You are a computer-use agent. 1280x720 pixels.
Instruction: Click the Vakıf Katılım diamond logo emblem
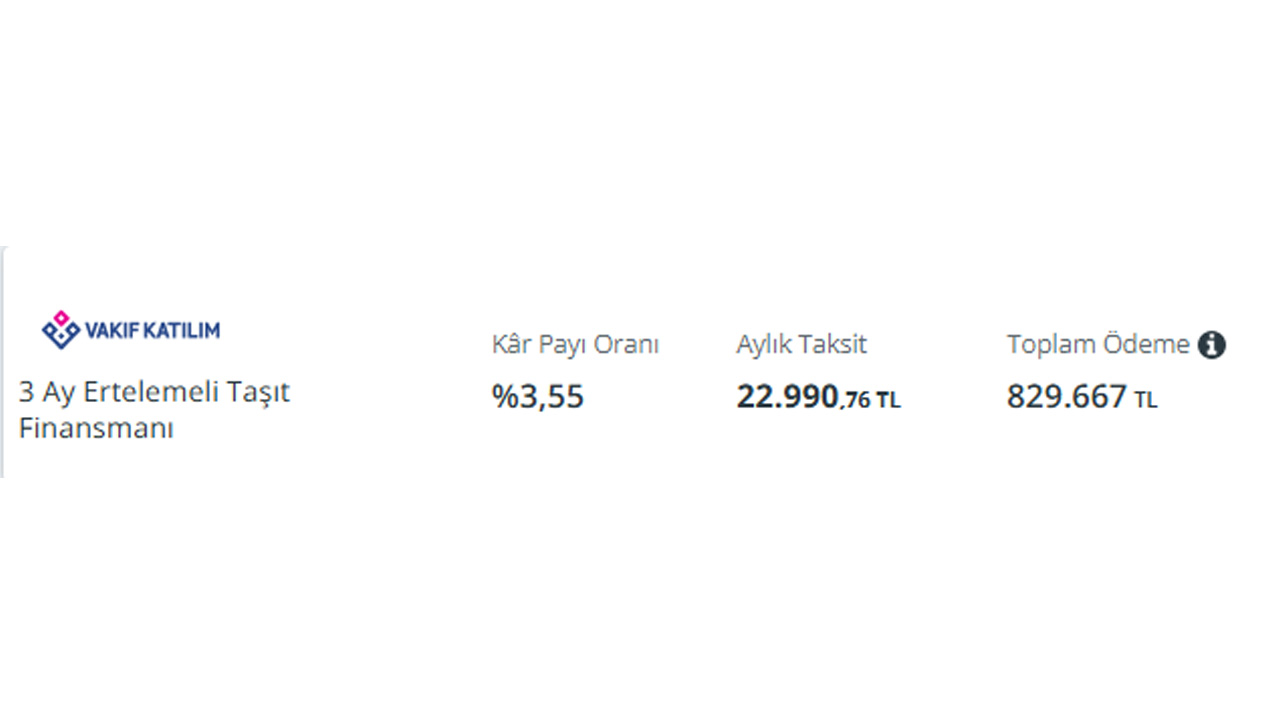pos(60,330)
